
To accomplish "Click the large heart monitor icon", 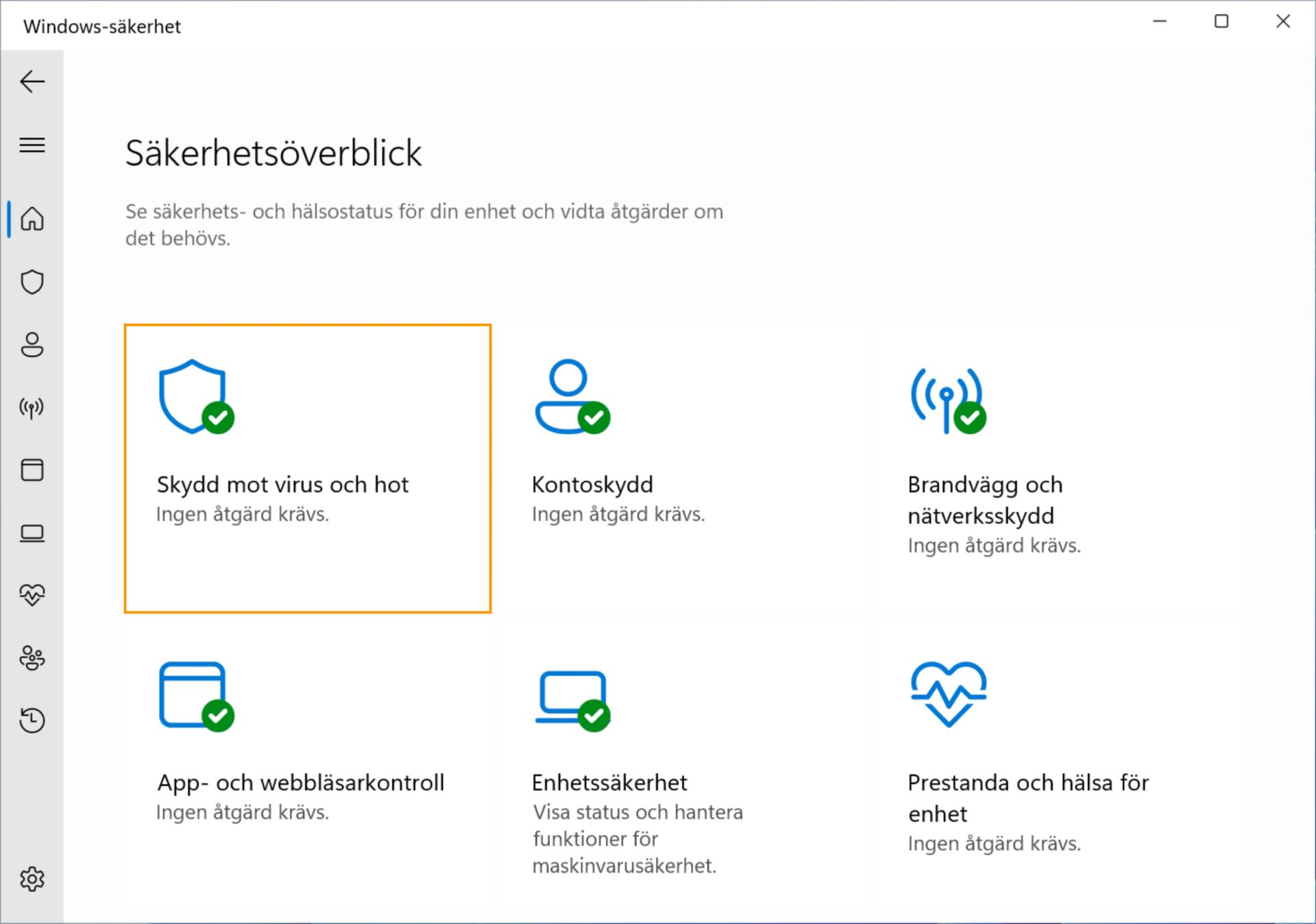I will 949,694.
